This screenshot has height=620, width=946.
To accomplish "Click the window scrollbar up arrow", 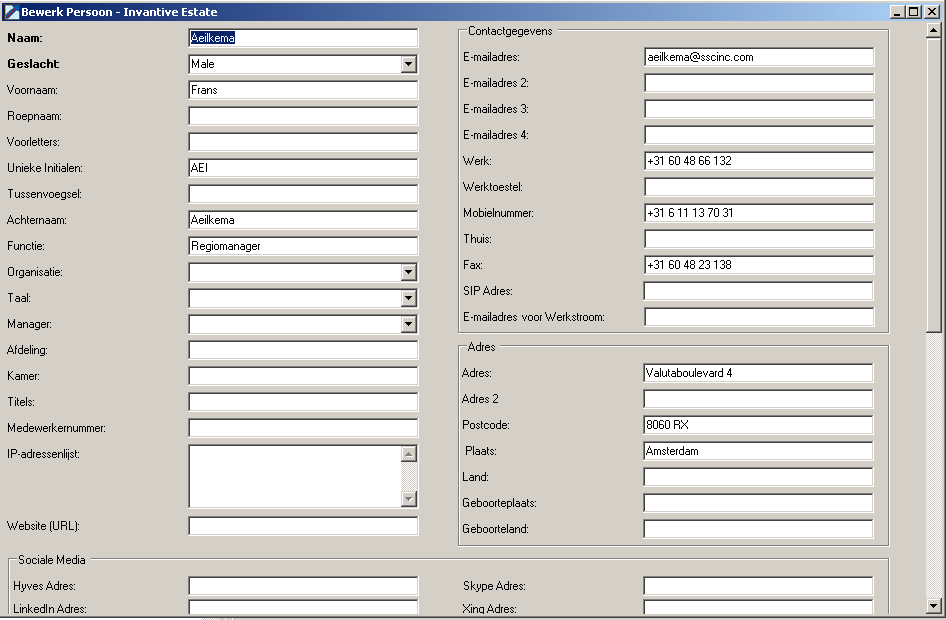I will [933, 30].
